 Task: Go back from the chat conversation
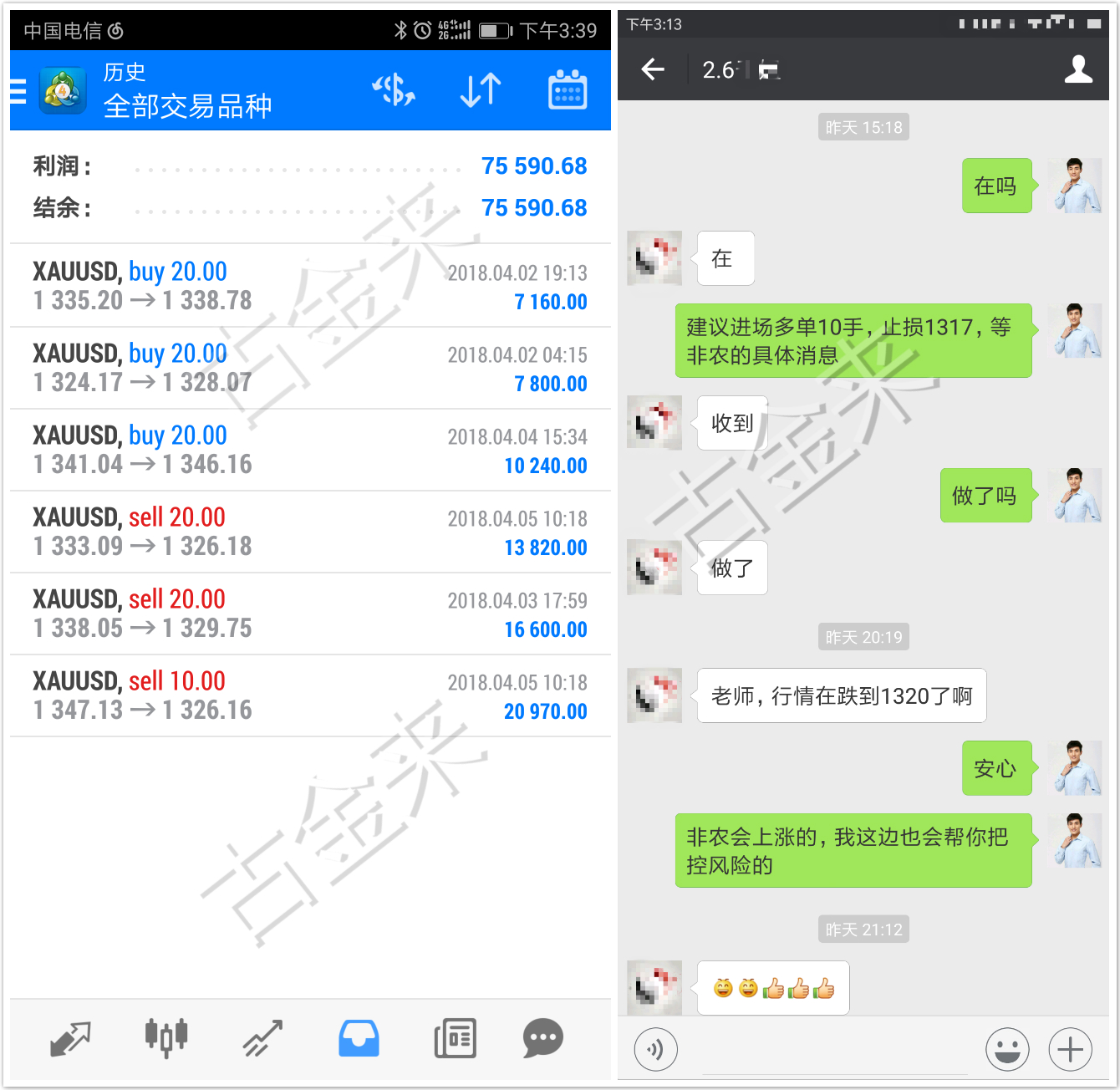tap(653, 69)
